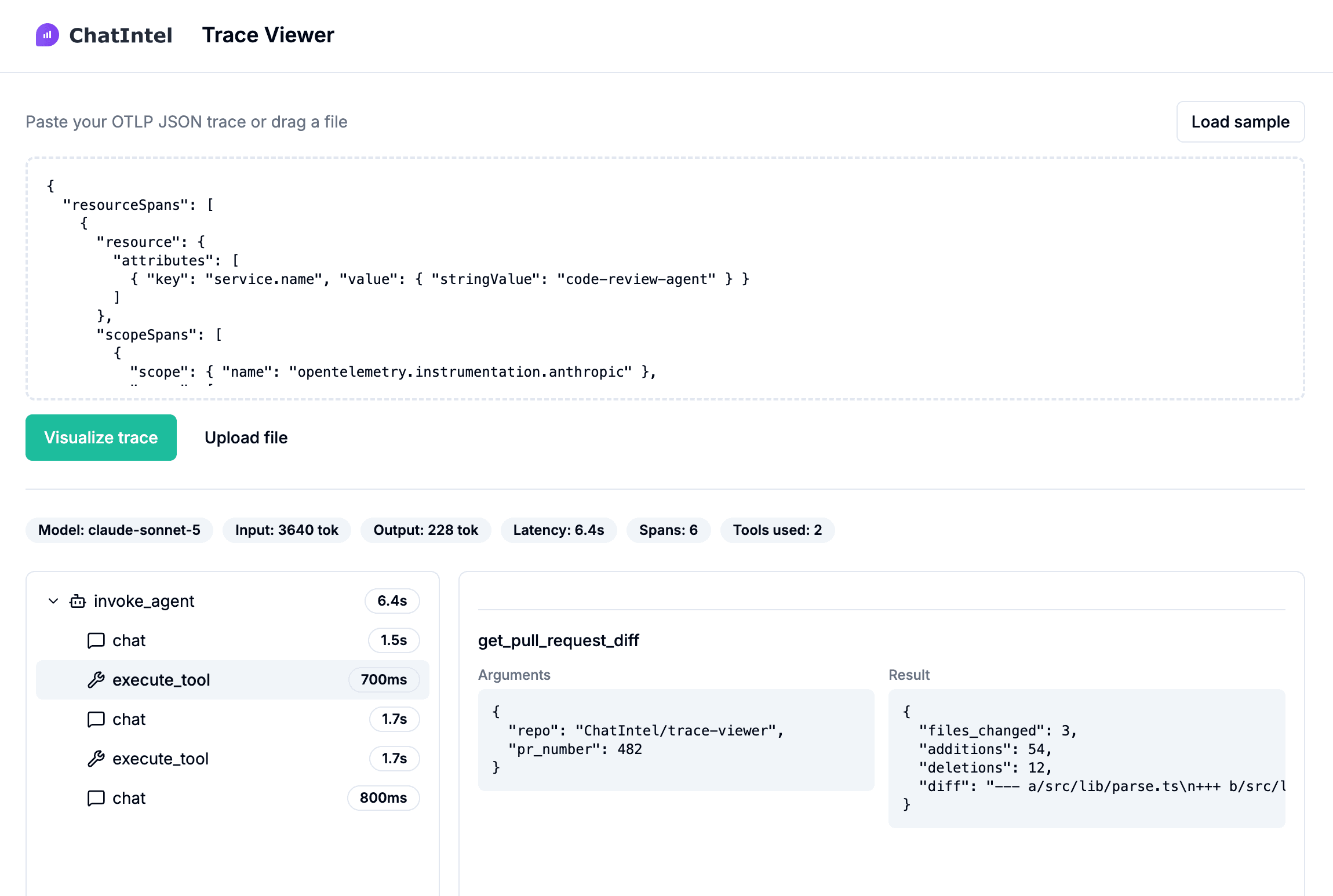
Task: Click the 700ms duration pill
Action: tap(384, 680)
